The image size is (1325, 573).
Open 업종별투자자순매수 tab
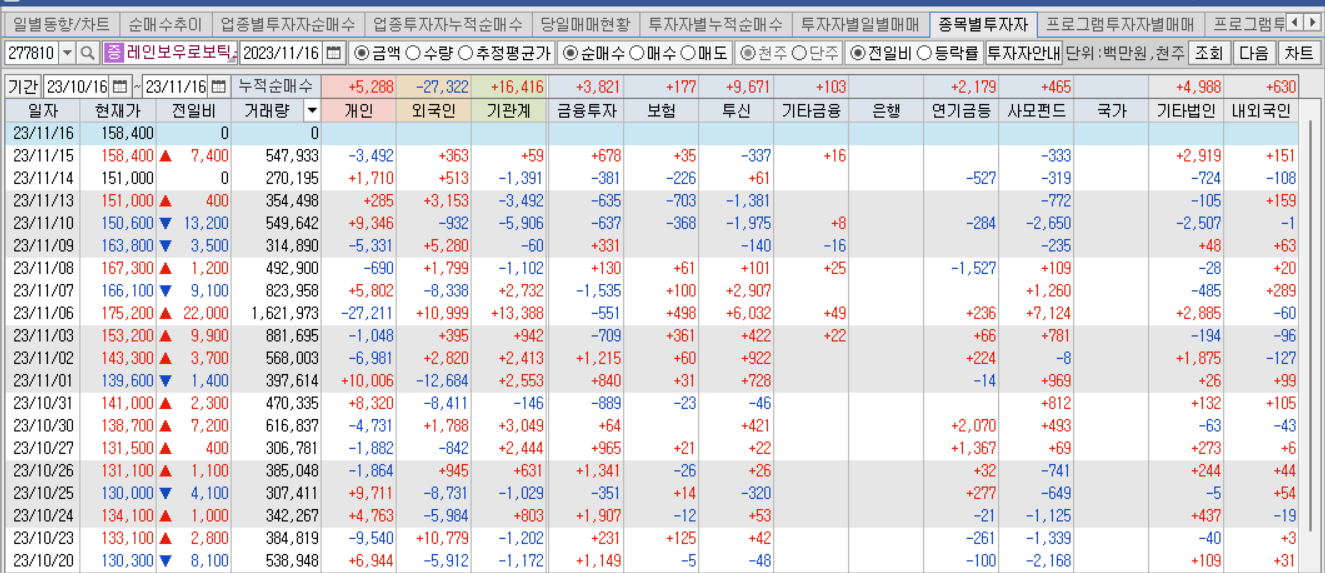(287, 23)
